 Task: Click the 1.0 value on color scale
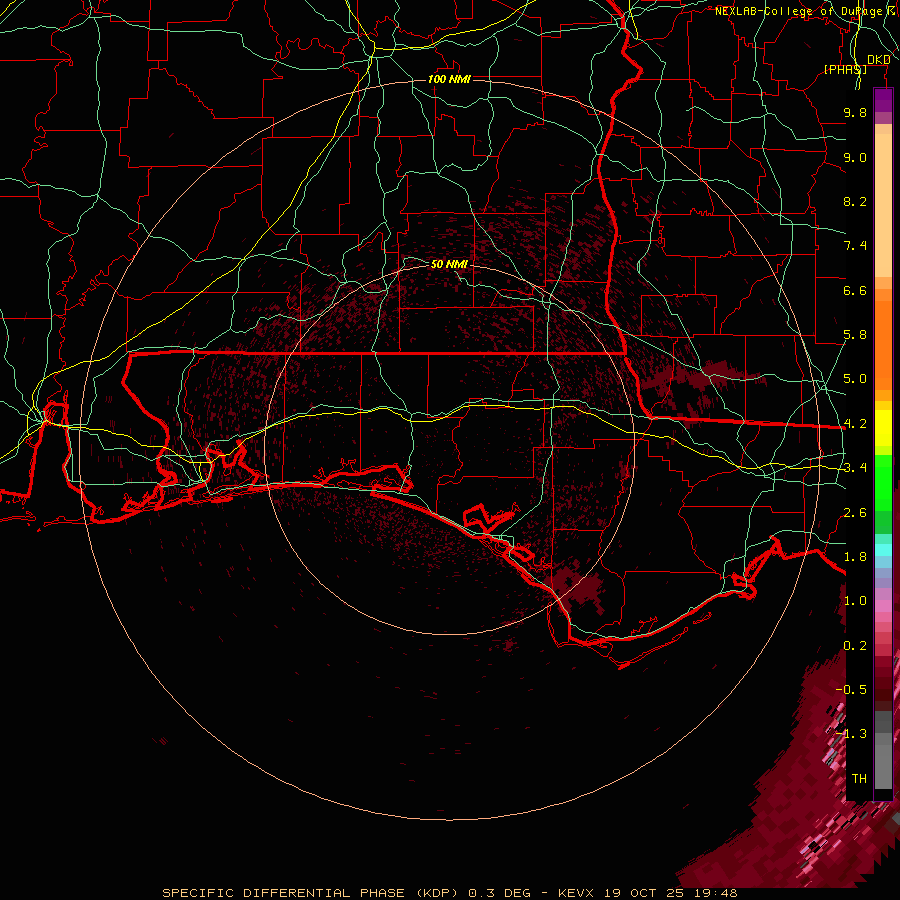855,601
